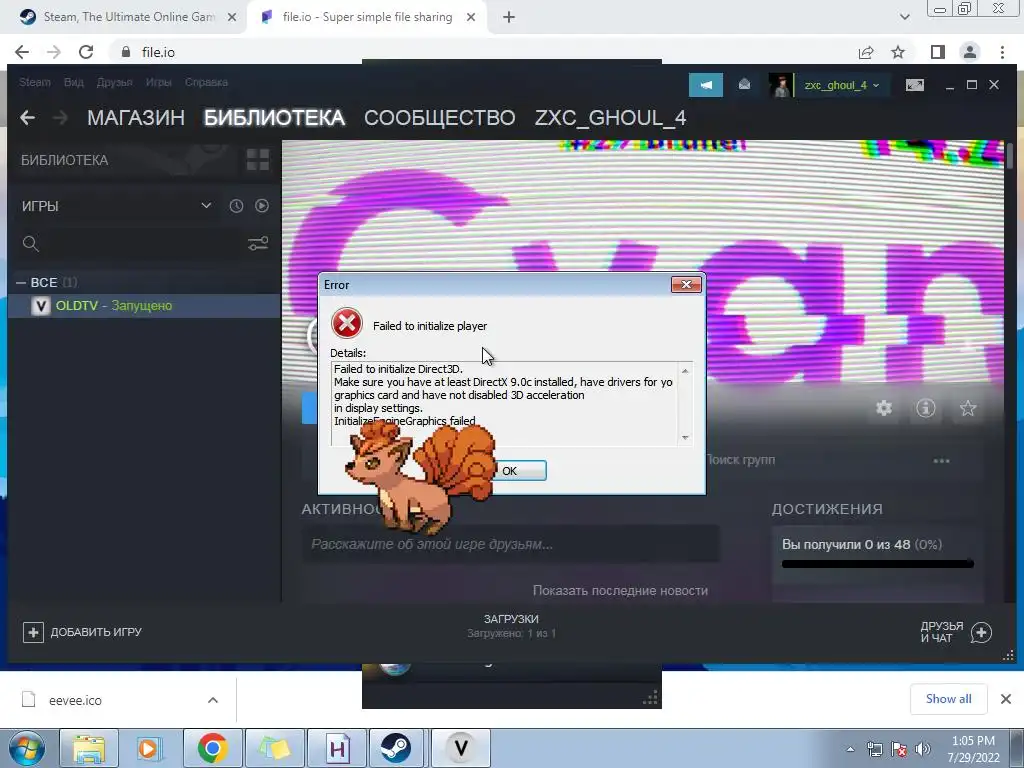Viewport: 1024px width, 768px height.
Task: Click red error icon in dialog
Action: click(347, 323)
